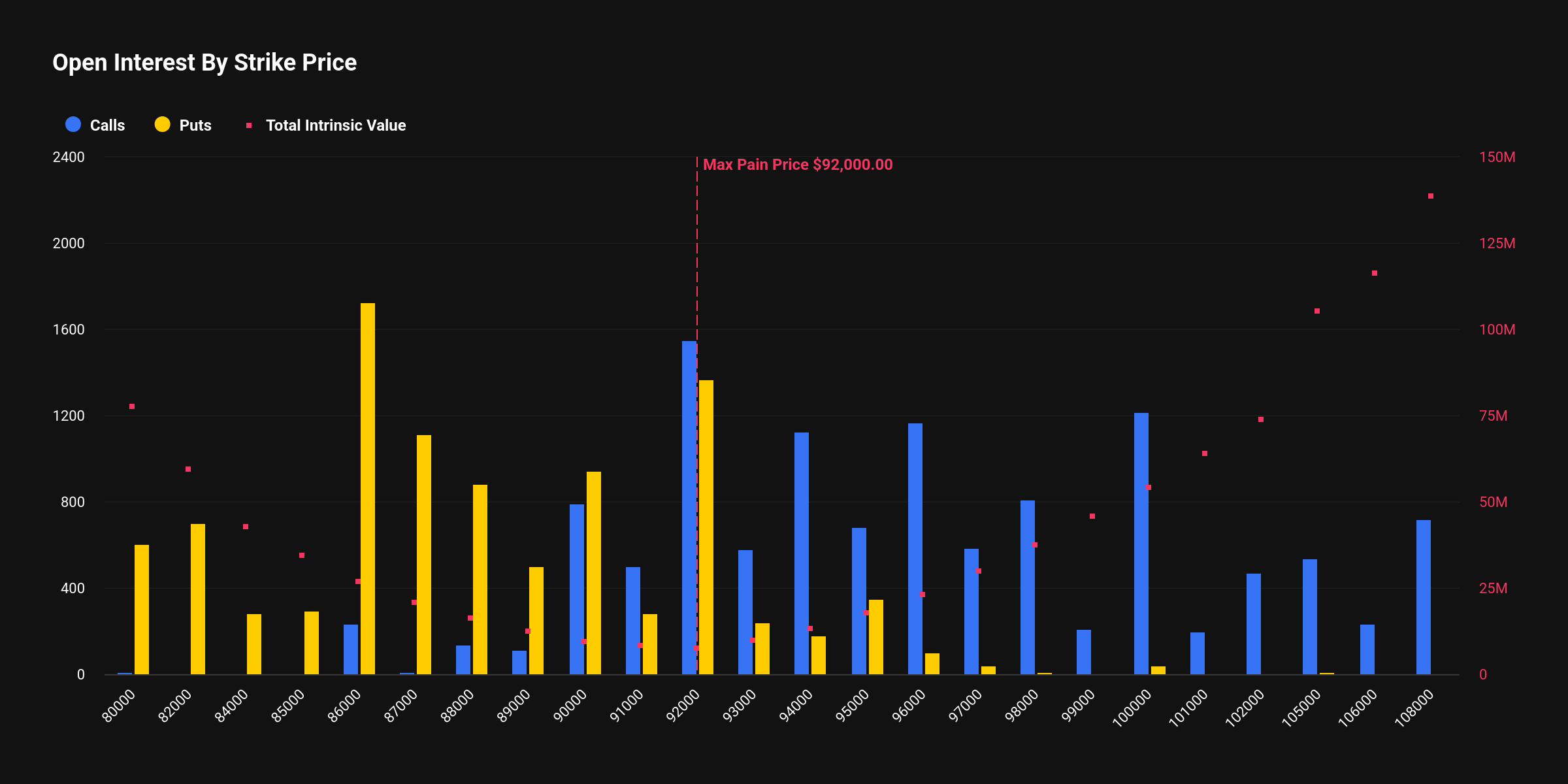Click the blue Calls legend circle
This screenshot has width=1568, height=784.
[73, 125]
